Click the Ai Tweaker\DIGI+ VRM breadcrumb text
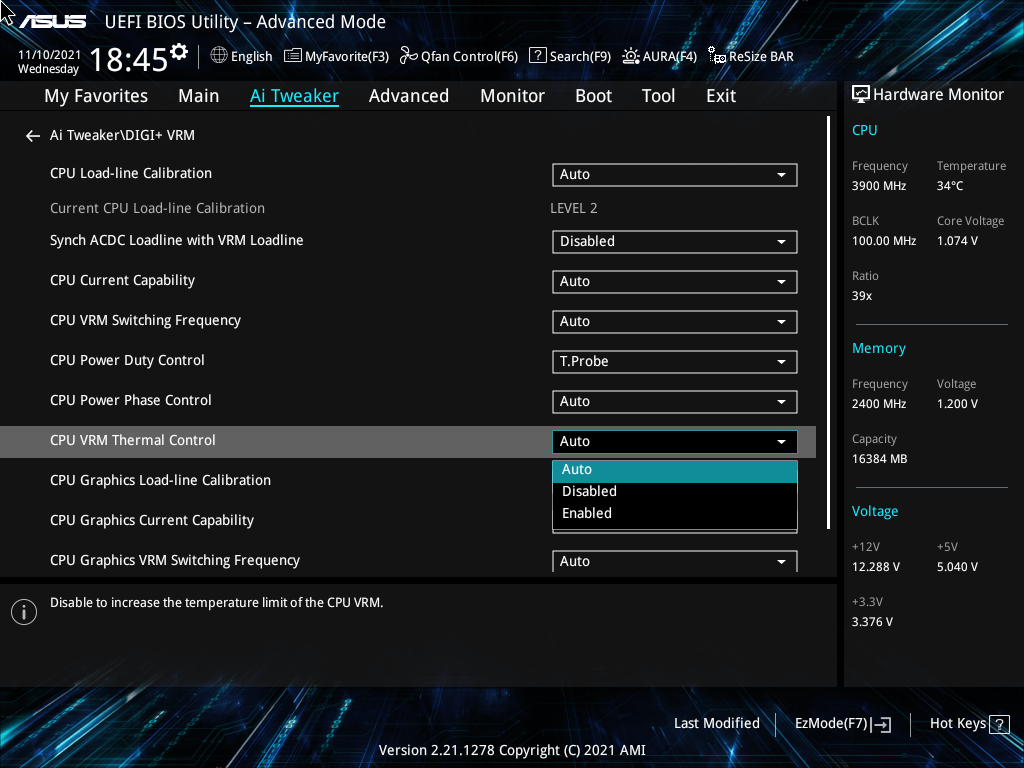The width and height of the screenshot is (1024, 768). (x=122, y=135)
